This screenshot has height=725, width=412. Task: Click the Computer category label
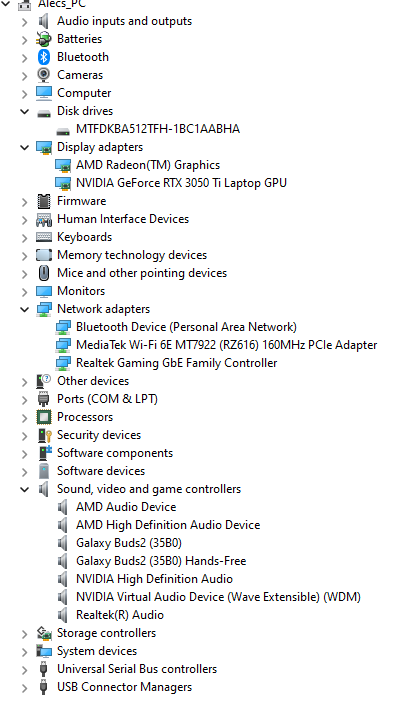pyautogui.click(x=84, y=93)
